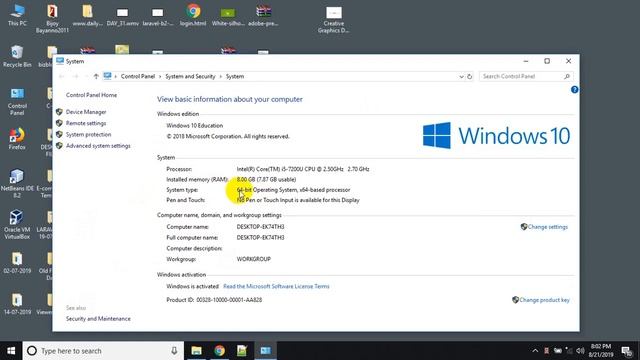The height and width of the screenshot is (360, 640).
Task: Open the help question mark icon
Action: (x=574, y=90)
